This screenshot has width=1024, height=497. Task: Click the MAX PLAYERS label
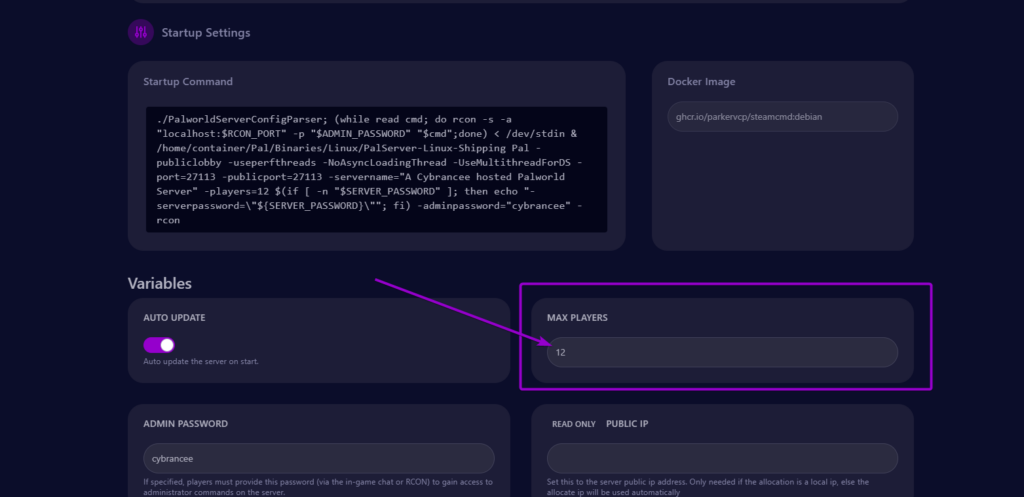coord(577,317)
